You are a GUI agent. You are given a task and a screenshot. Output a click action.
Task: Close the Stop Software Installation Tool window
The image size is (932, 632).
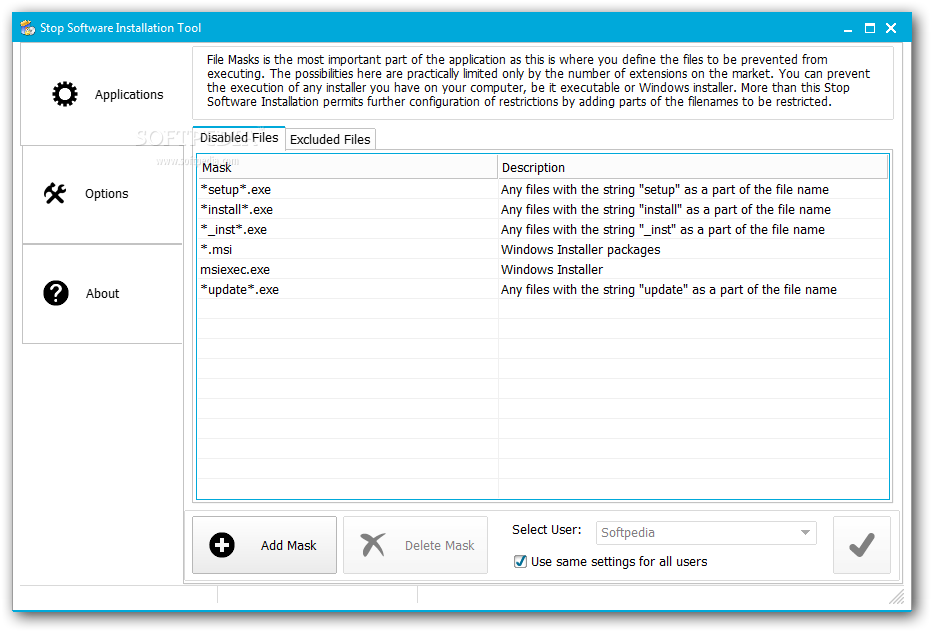(890, 28)
